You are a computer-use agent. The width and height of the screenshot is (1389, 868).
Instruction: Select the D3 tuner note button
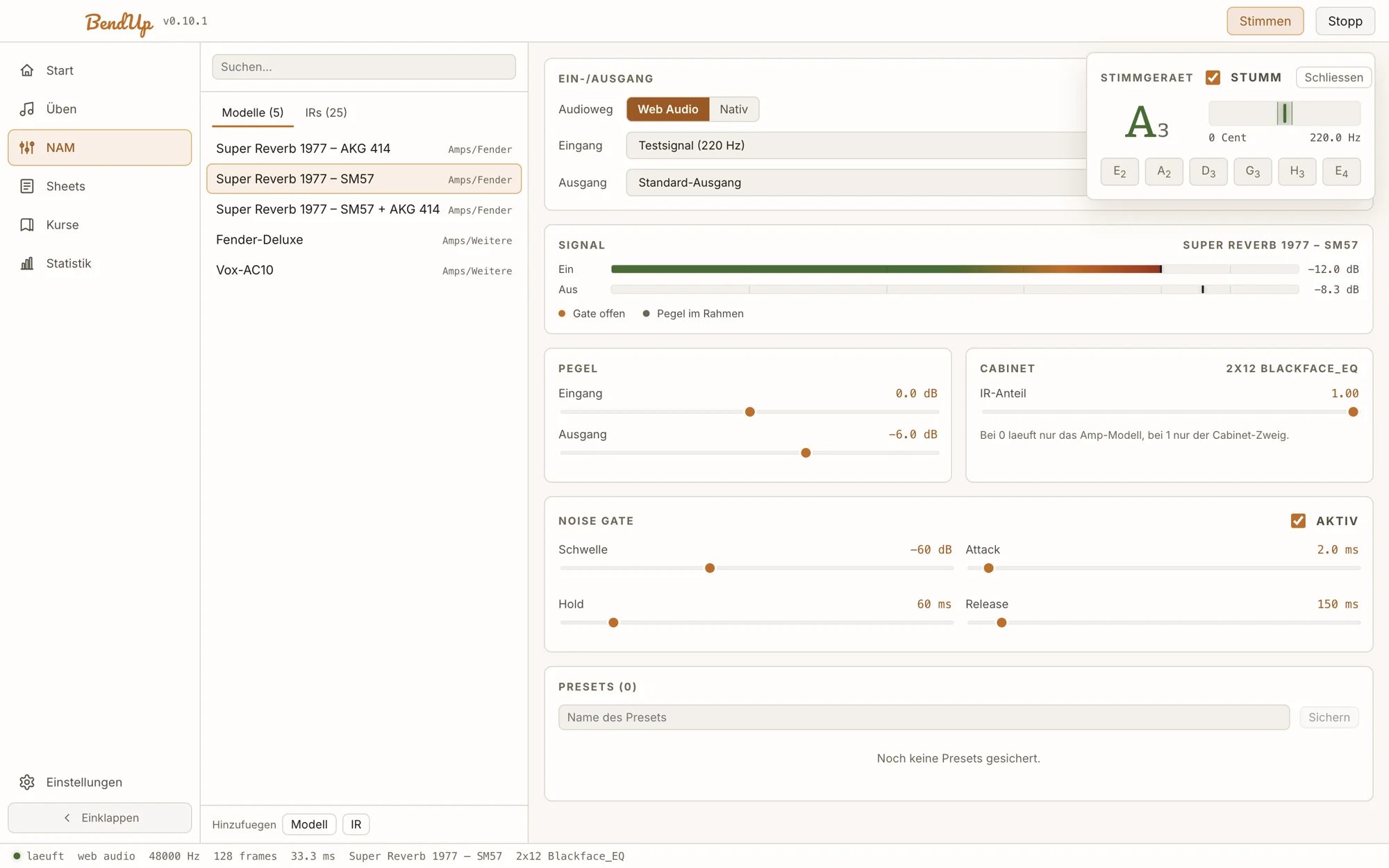pyautogui.click(x=1208, y=172)
